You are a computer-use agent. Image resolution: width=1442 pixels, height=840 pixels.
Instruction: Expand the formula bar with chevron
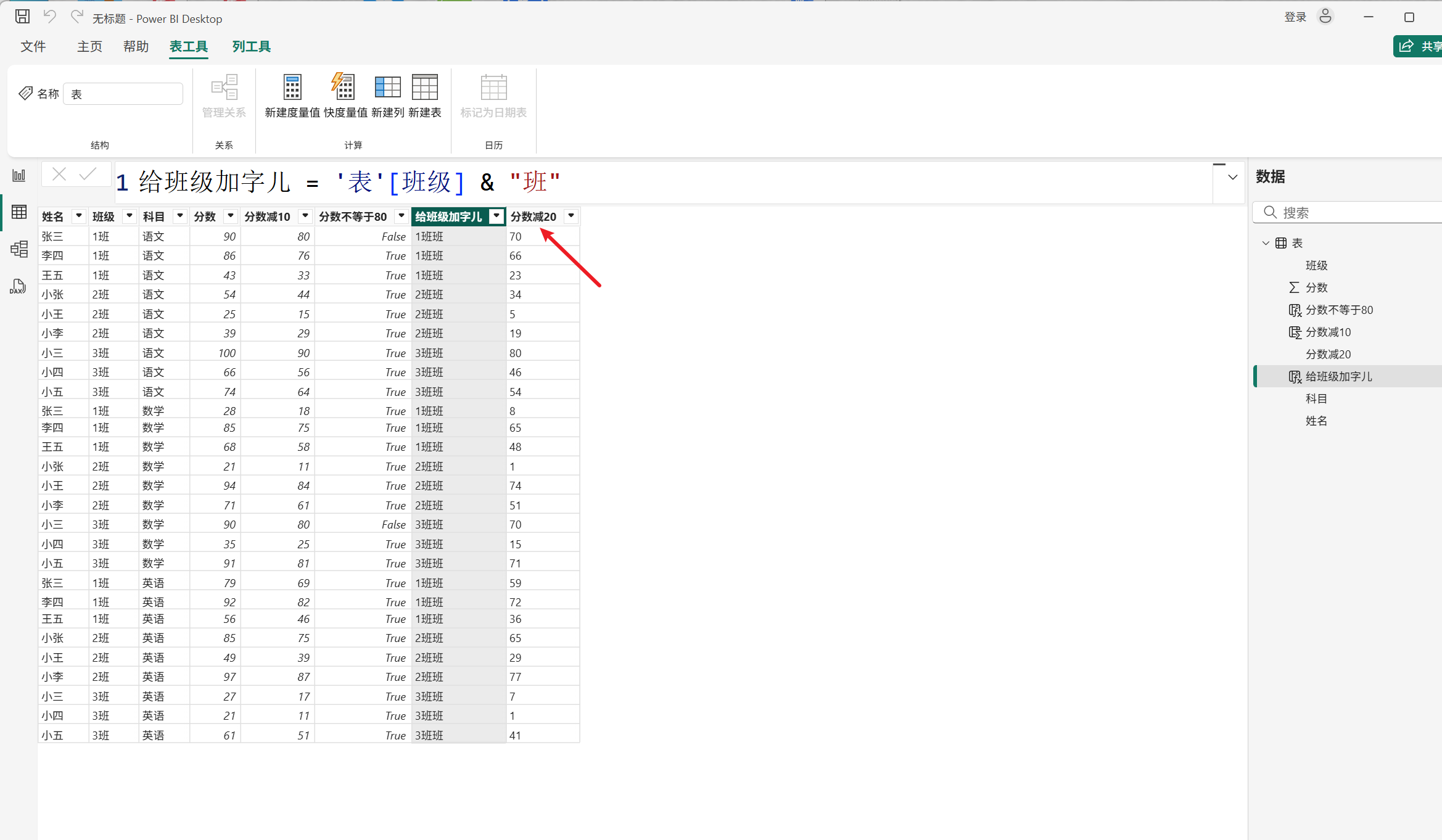coord(1232,178)
